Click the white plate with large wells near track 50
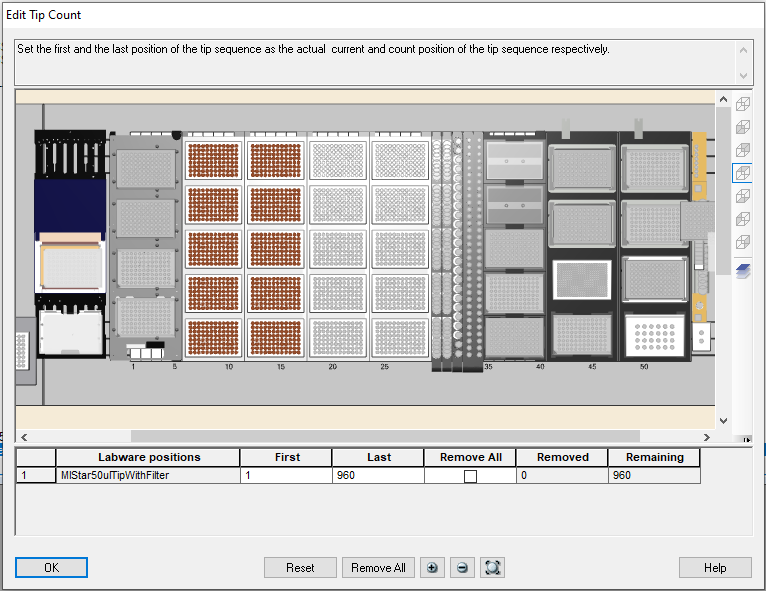Screen dimensions: 766x591 pyautogui.click(x=655, y=336)
